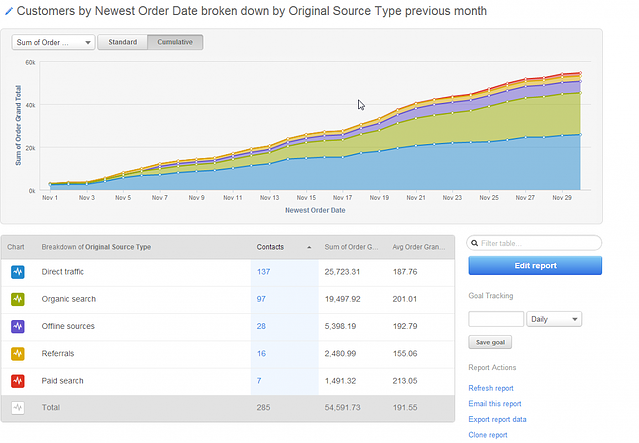This screenshot has width=639, height=443.
Task: Open the Sum of Order metric dropdown
Action: pos(54,43)
